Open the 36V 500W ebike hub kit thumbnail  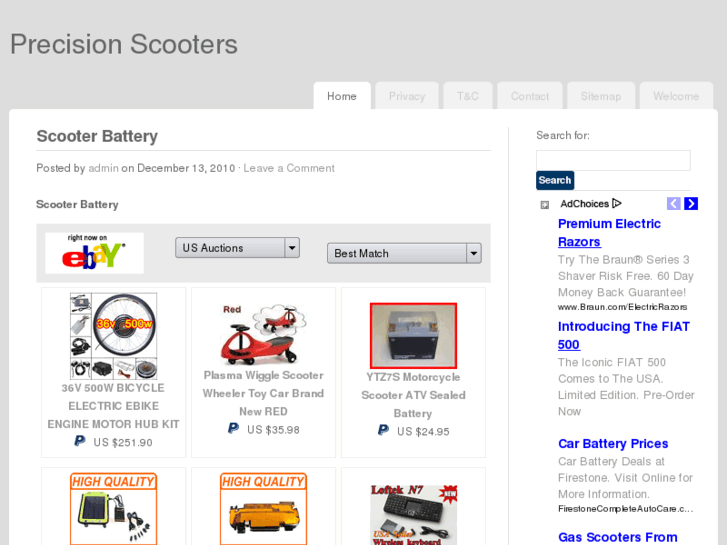114,336
